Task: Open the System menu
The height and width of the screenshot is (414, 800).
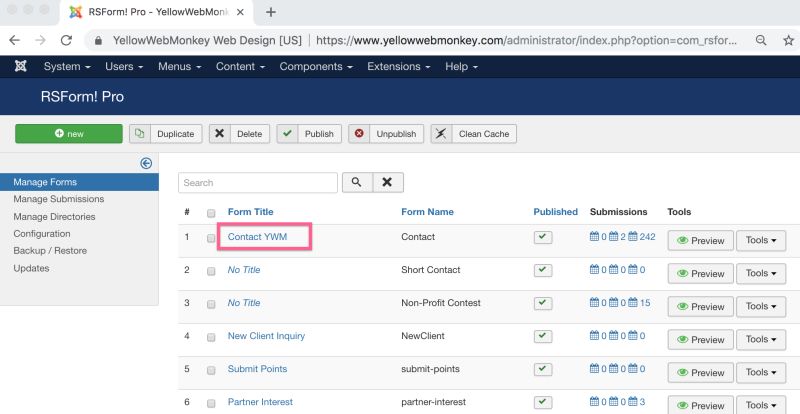Action: point(67,66)
